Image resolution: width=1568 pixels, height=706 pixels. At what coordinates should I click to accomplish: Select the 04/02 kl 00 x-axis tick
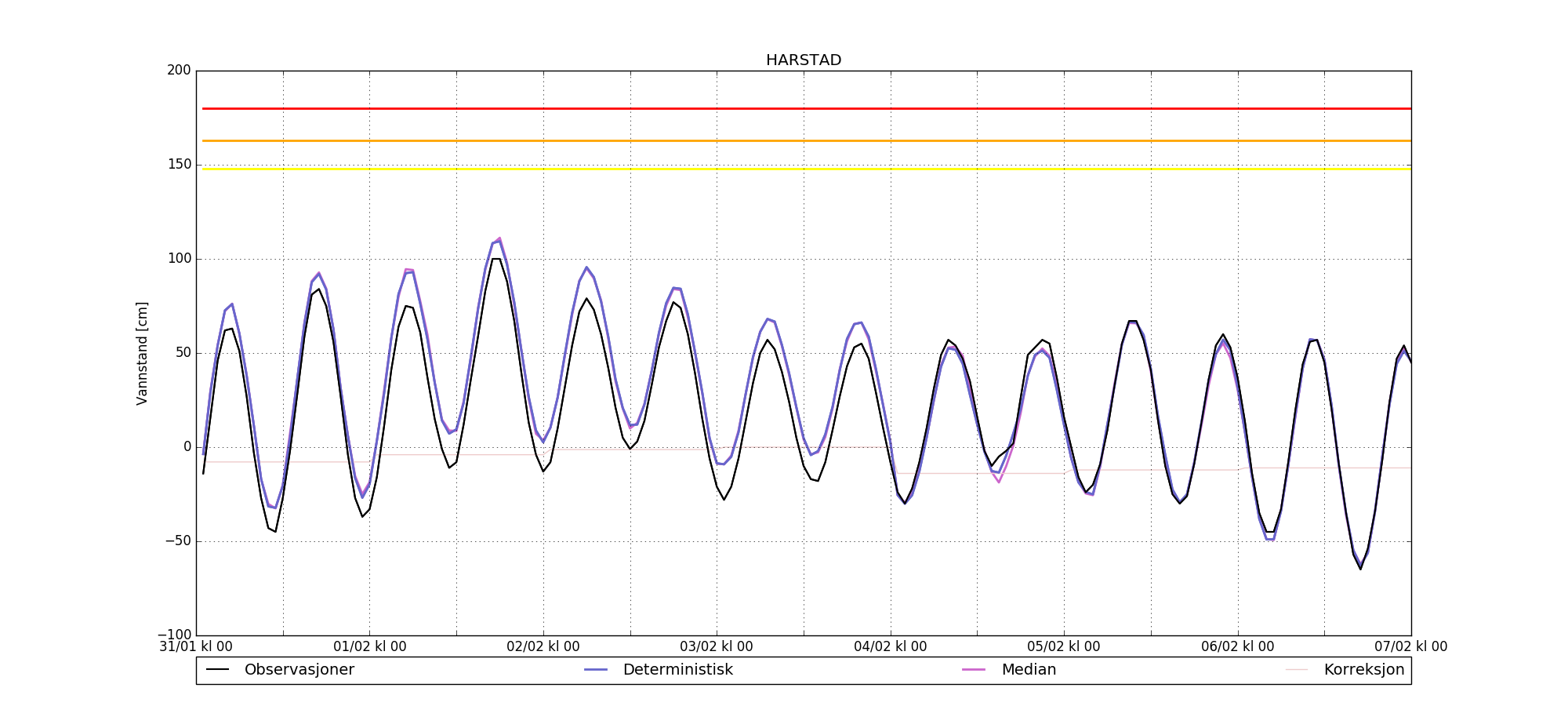click(x=891, y=647)
